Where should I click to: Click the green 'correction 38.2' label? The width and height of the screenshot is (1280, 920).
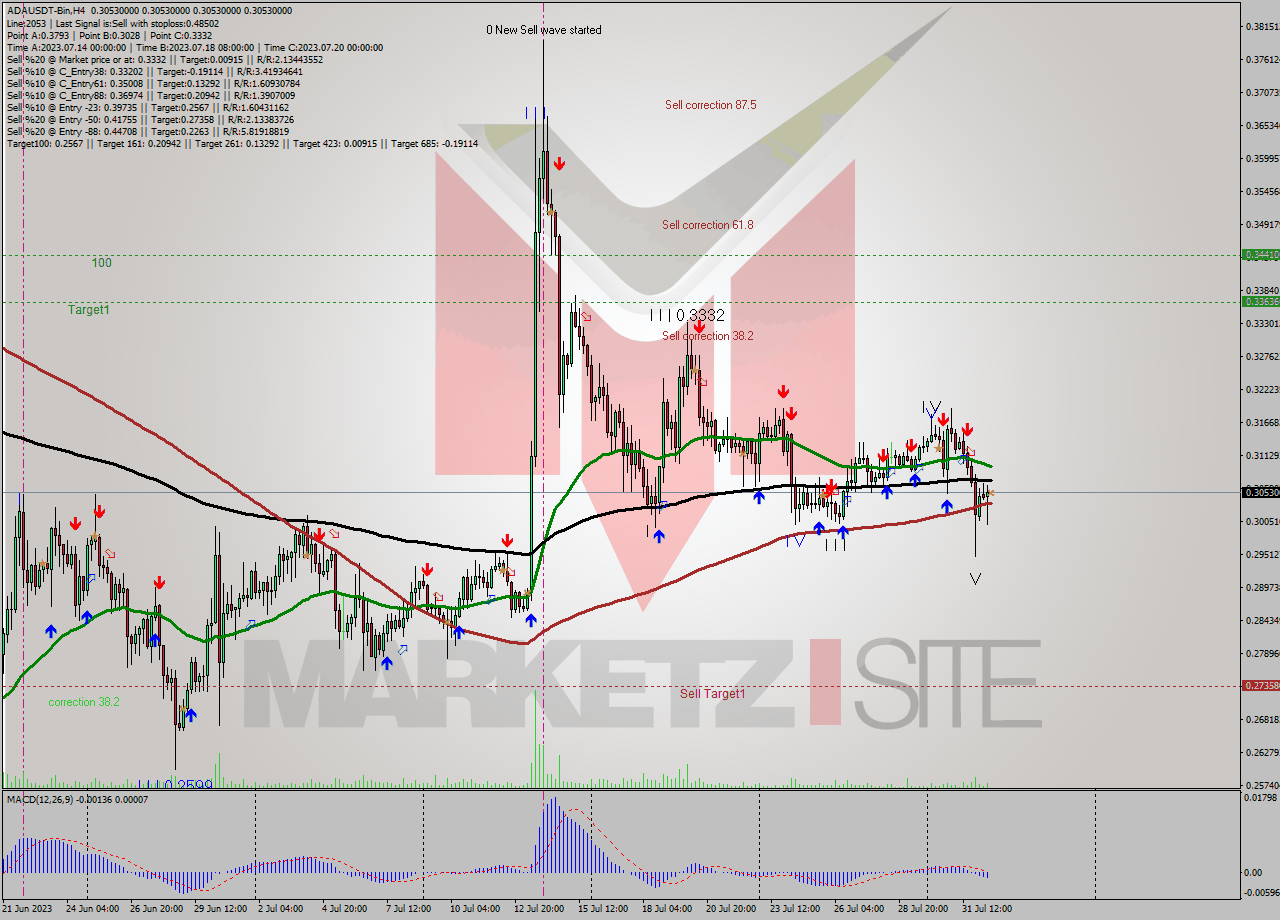pyautogui.click(x=84, y=702)
